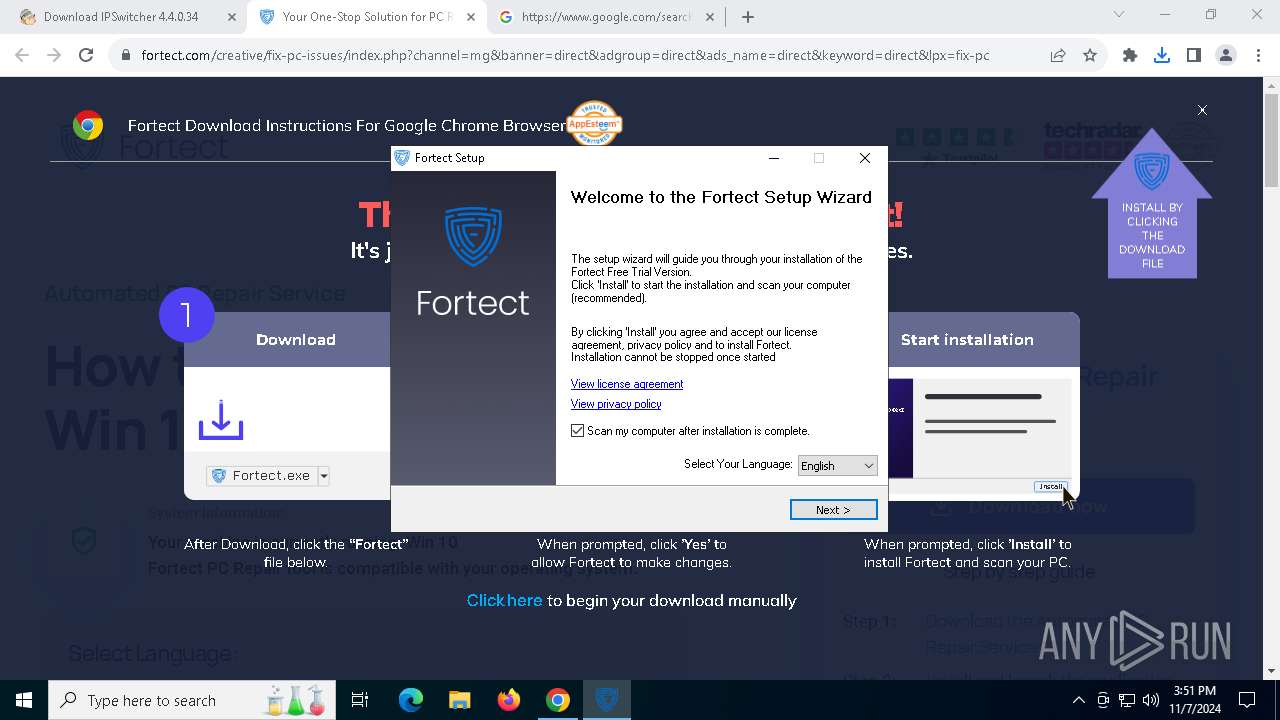
Task: Minimize the Fortect Setup window
Action: tap(773, 158)
